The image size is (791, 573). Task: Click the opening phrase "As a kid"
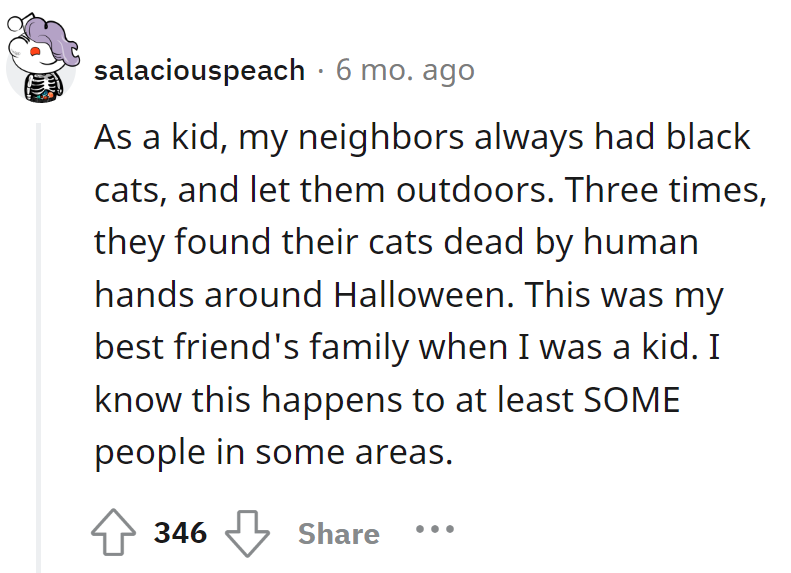150,137
